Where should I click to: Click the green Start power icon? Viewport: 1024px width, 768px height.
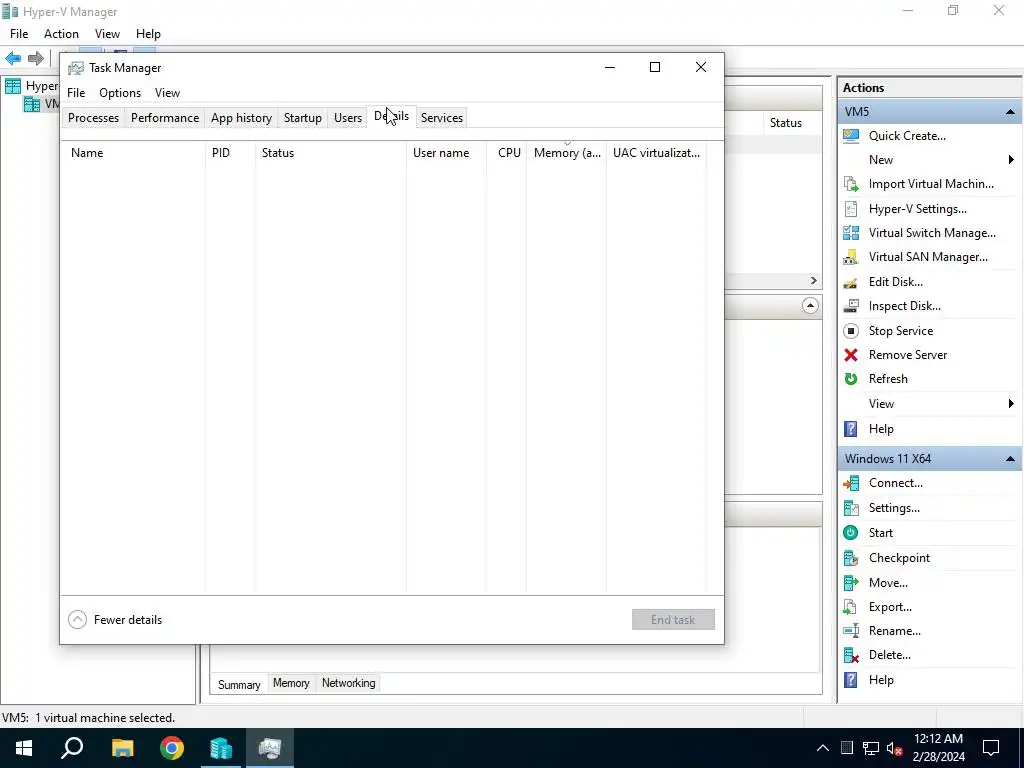851,533
